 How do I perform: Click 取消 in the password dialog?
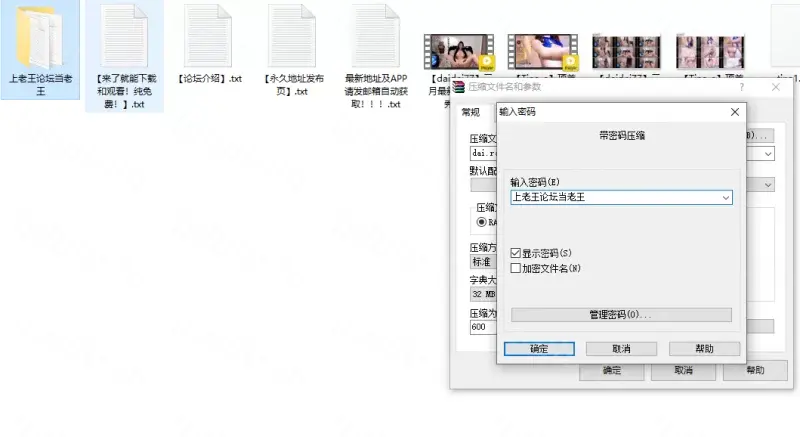point(621,349)
